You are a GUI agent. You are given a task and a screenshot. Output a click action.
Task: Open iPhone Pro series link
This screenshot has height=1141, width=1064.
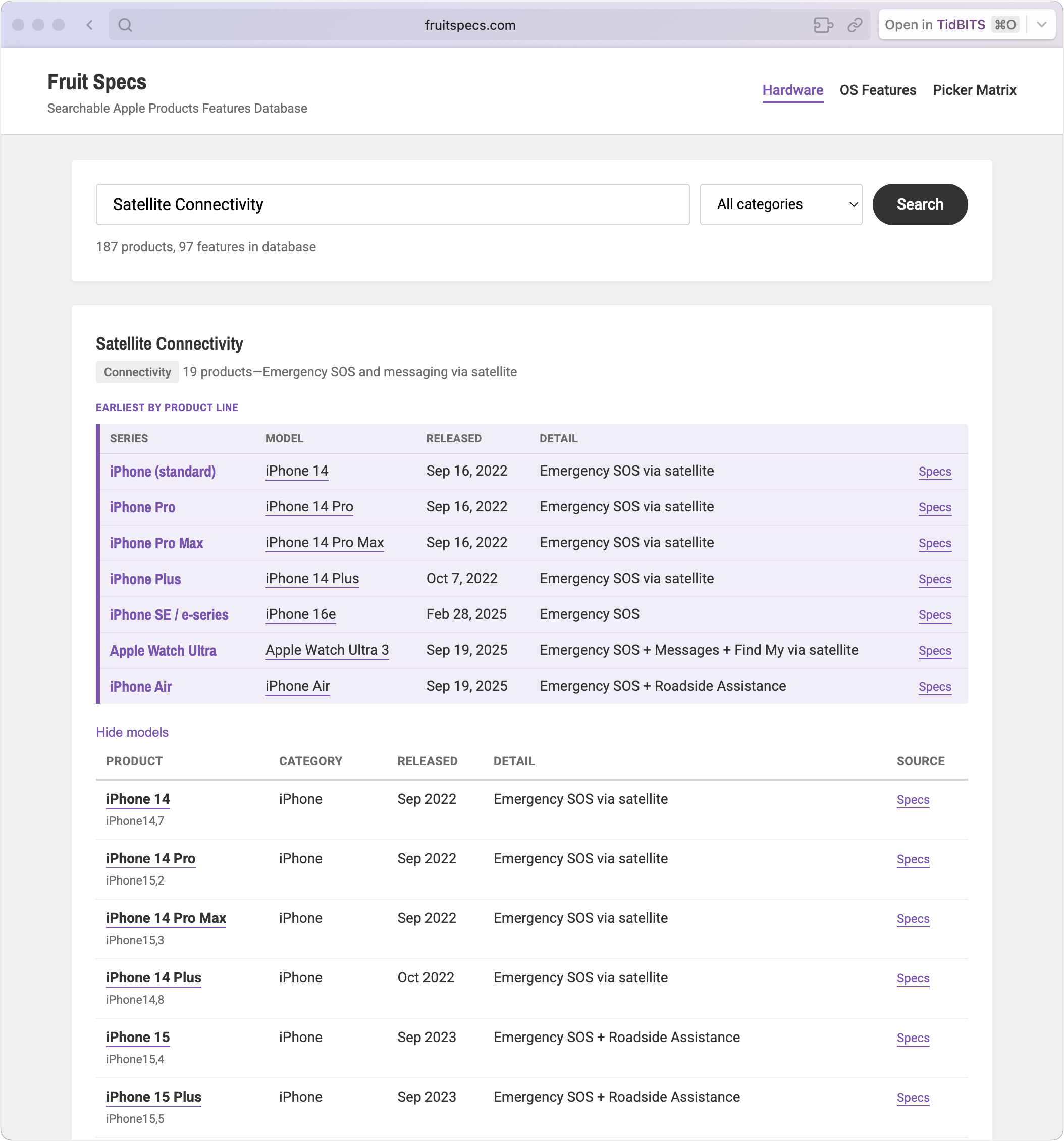click(x=142, y=507)
